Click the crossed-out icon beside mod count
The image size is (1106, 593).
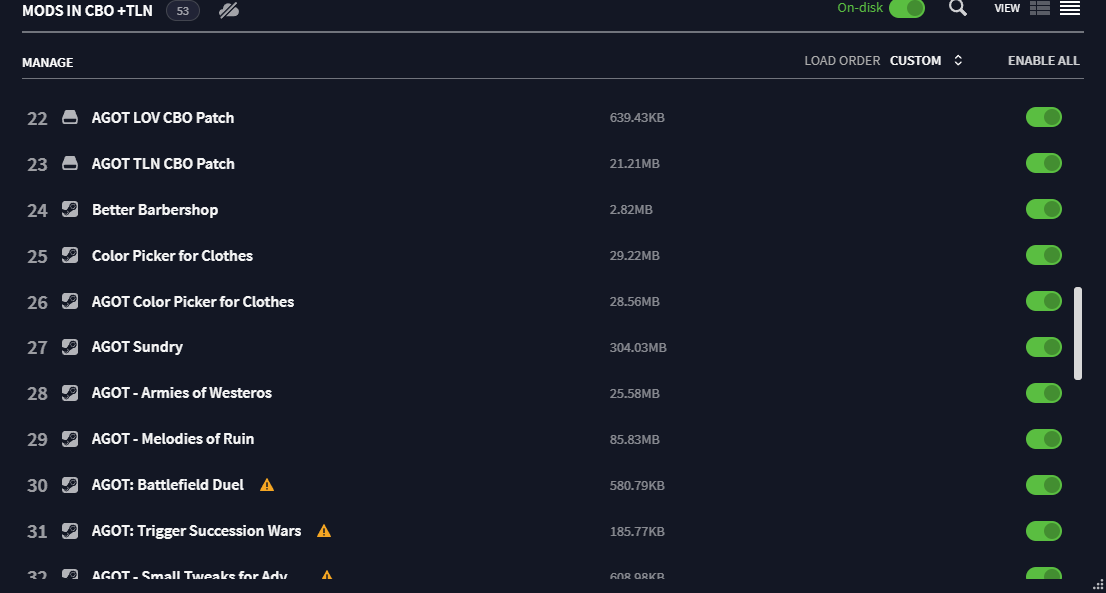pyautogui.click(x=229, y=11)
